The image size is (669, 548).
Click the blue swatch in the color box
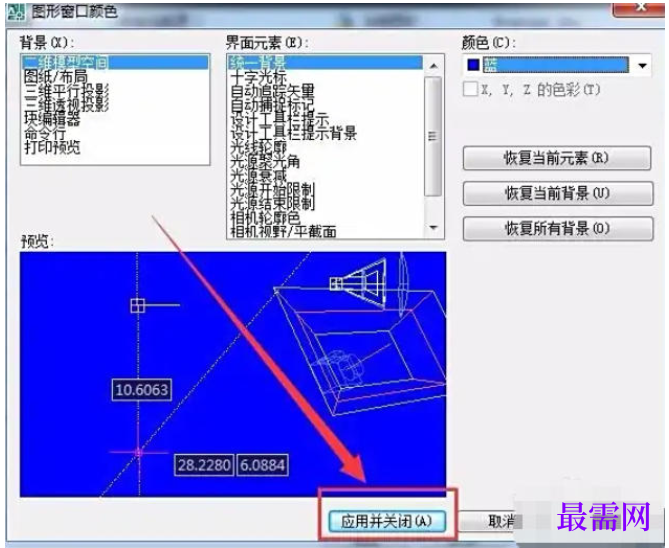[473, 65]
